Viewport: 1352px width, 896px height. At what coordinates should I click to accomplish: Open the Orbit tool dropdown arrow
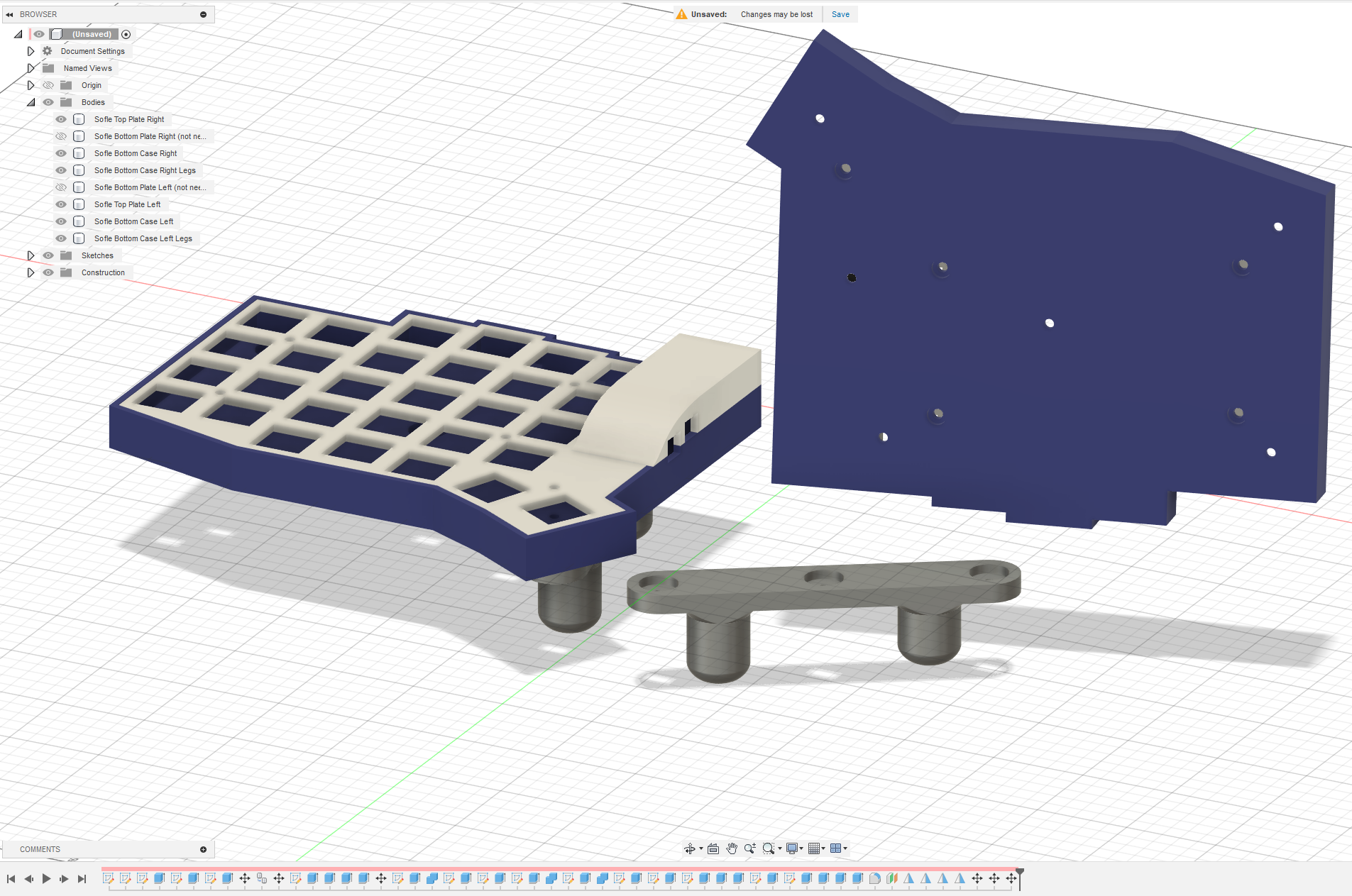[701, 848]
